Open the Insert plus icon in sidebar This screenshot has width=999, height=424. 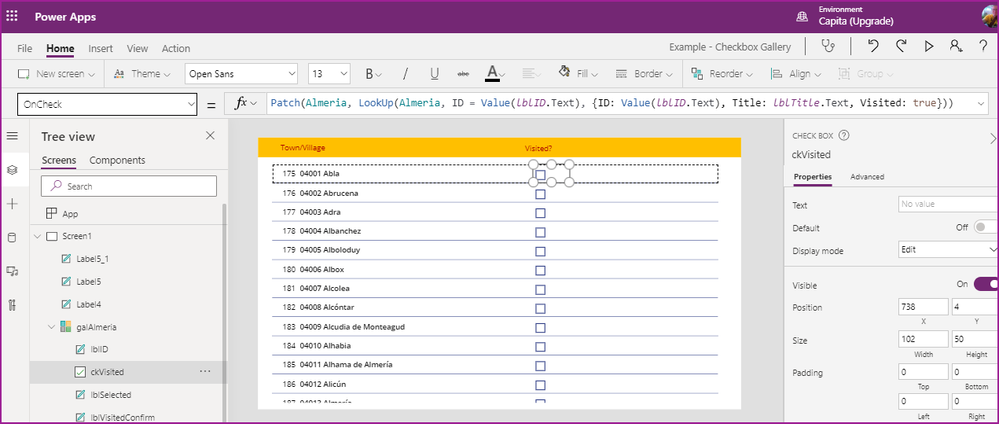pos(12,203)
